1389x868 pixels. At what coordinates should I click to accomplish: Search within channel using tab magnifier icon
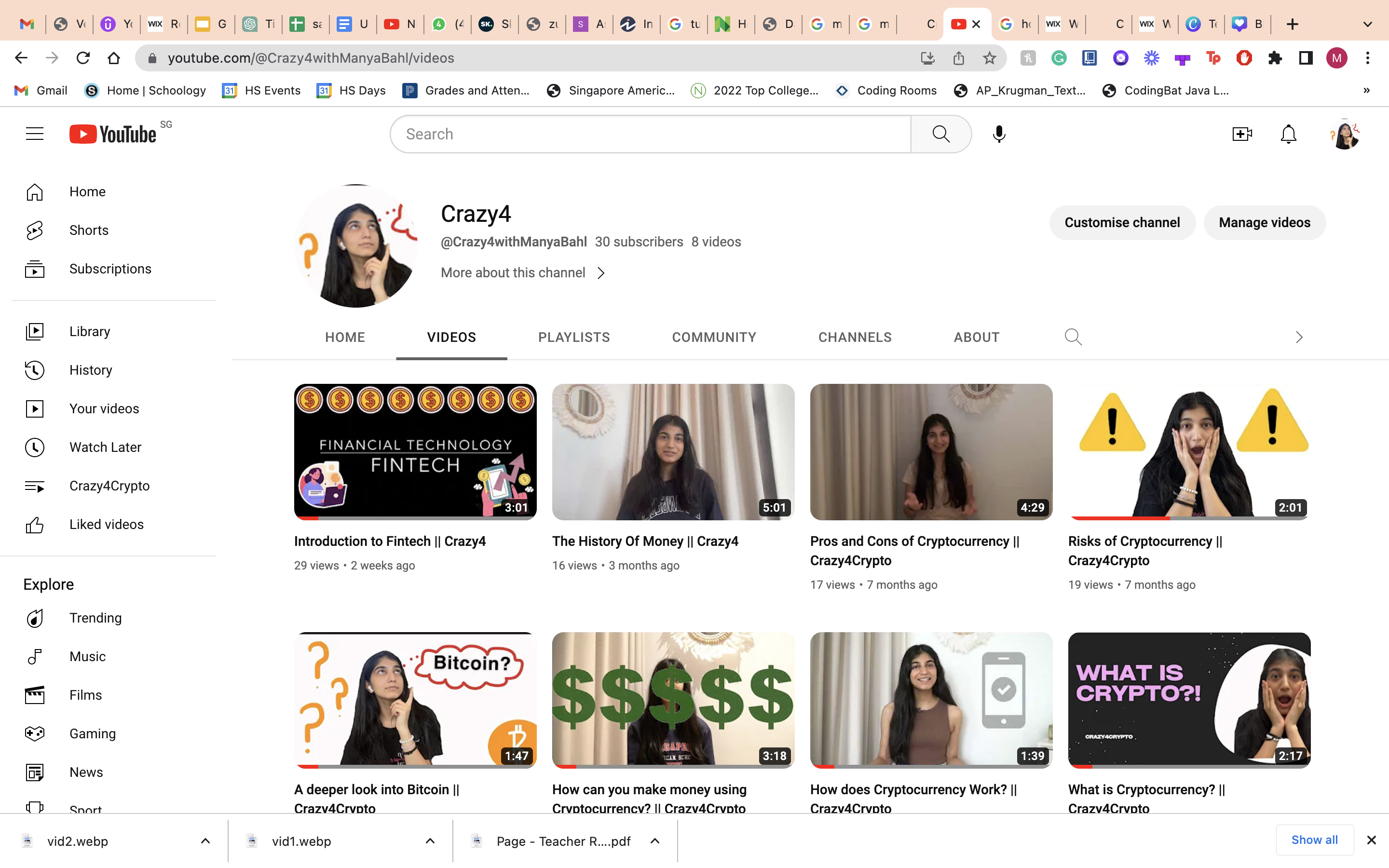(x=1073, y=337)
